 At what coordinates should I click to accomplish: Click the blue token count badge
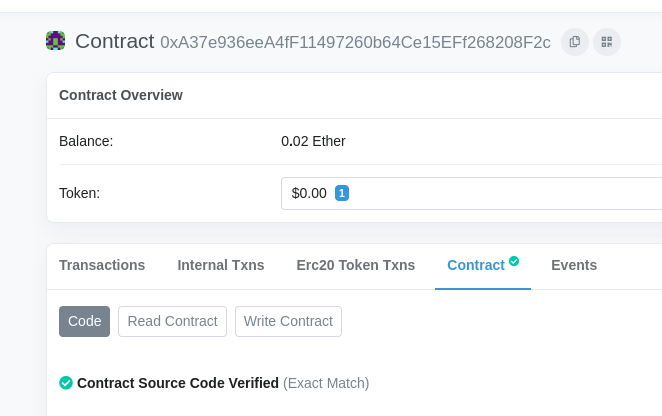(x=342, y=193)
